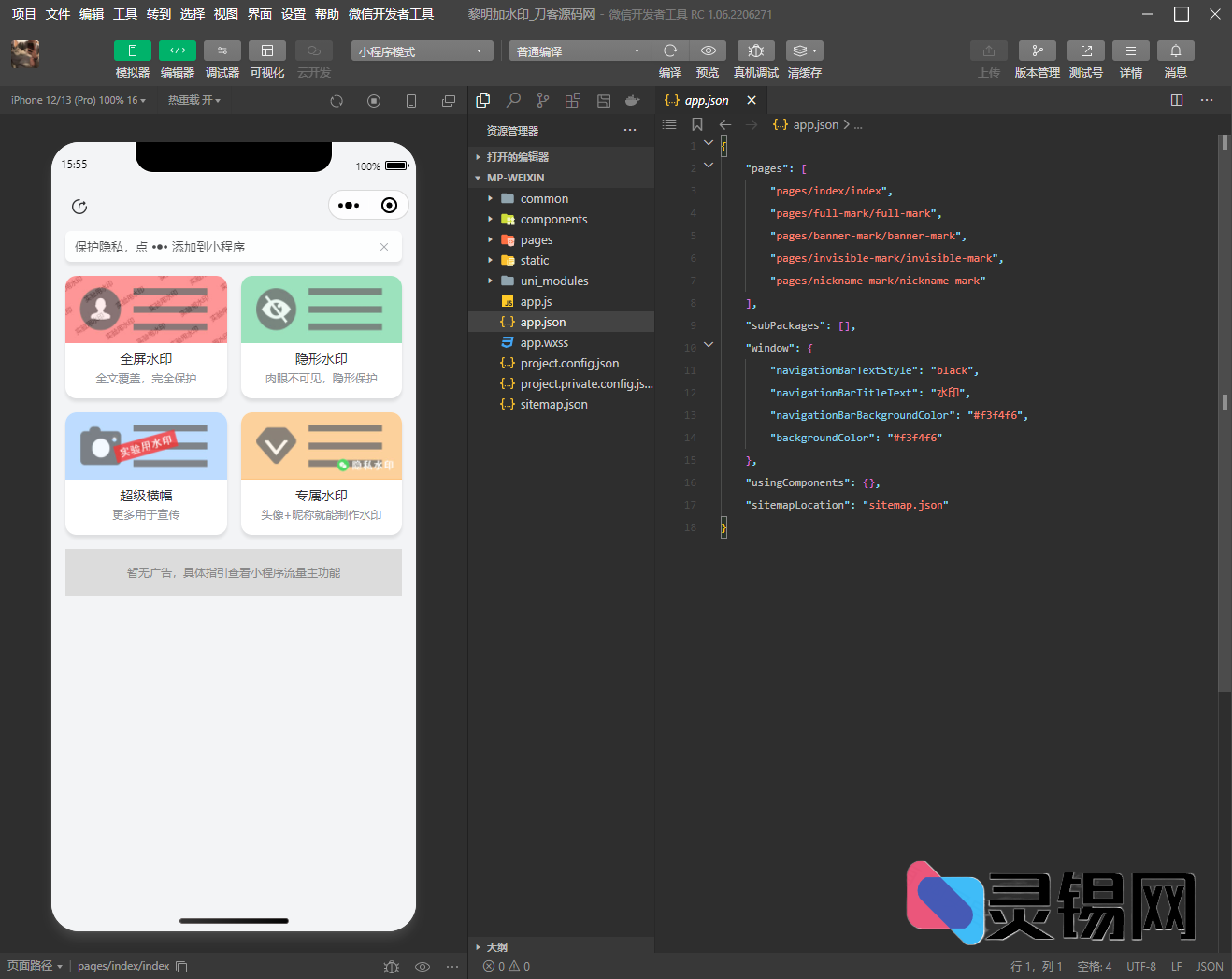
Task: Open the mini program mode dropdown
Action: pyautogui.click(x=422, y=51)
